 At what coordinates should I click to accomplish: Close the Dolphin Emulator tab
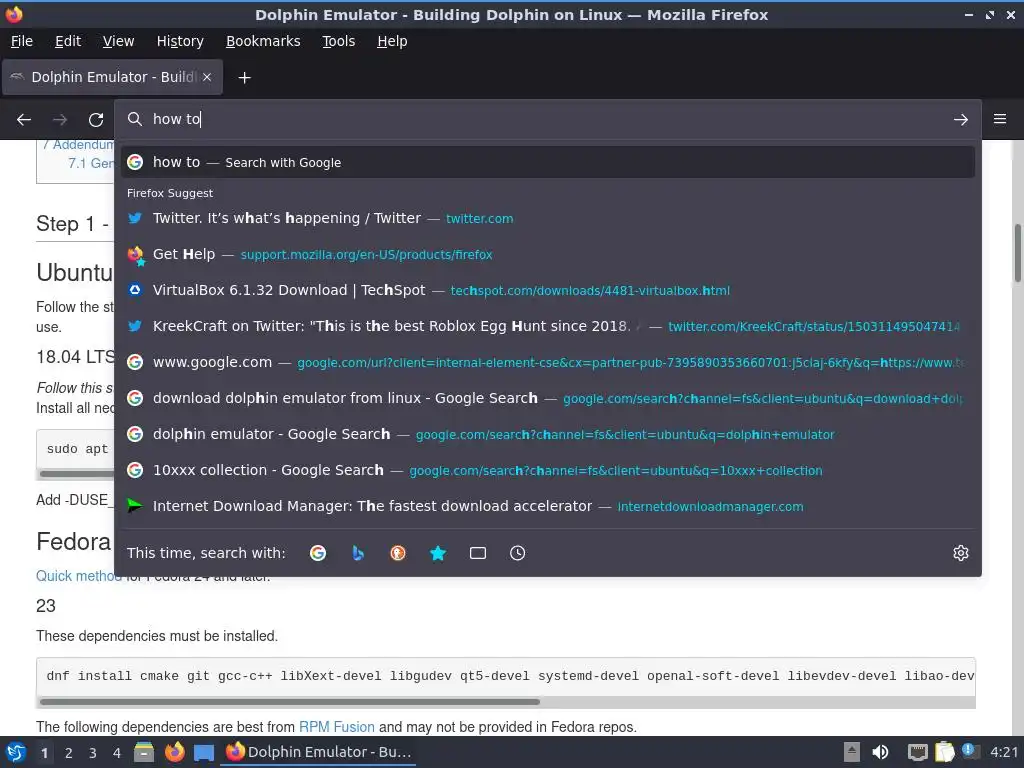[207, 77]
